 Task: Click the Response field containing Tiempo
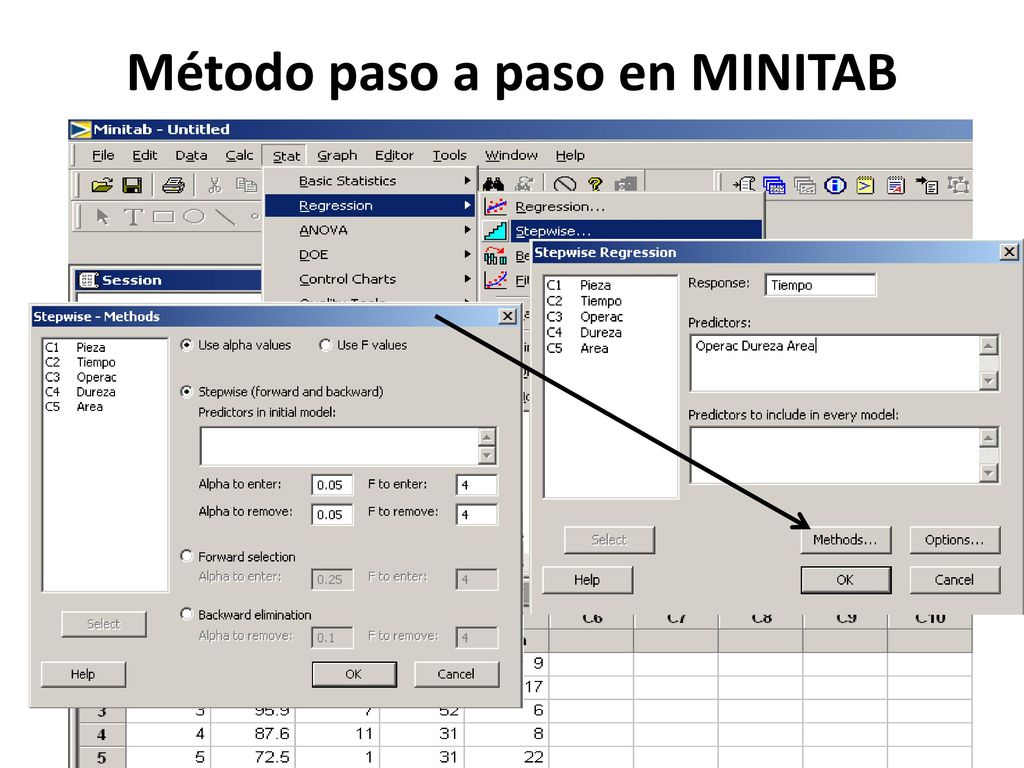tap(820, 285)
